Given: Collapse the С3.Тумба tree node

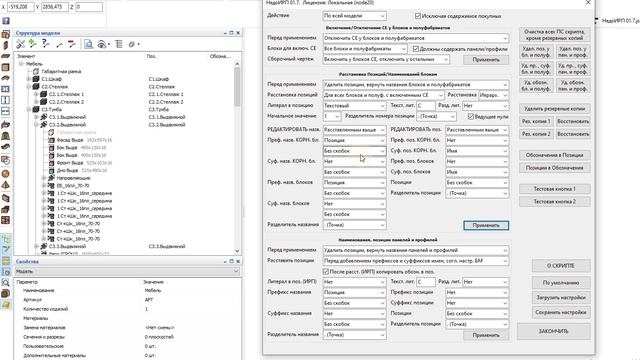Looking at the screenshot, I should [29, 109].
